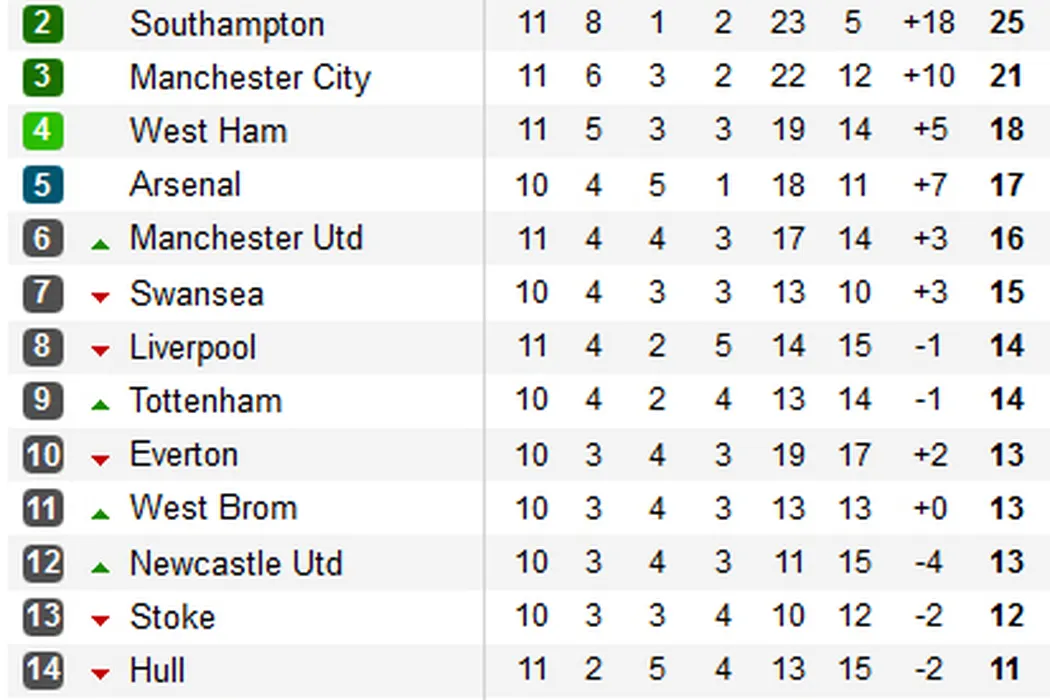This screenshot has width=1050, height=700.
Task: Select the West Ham team name
Action: coord(208,131)
